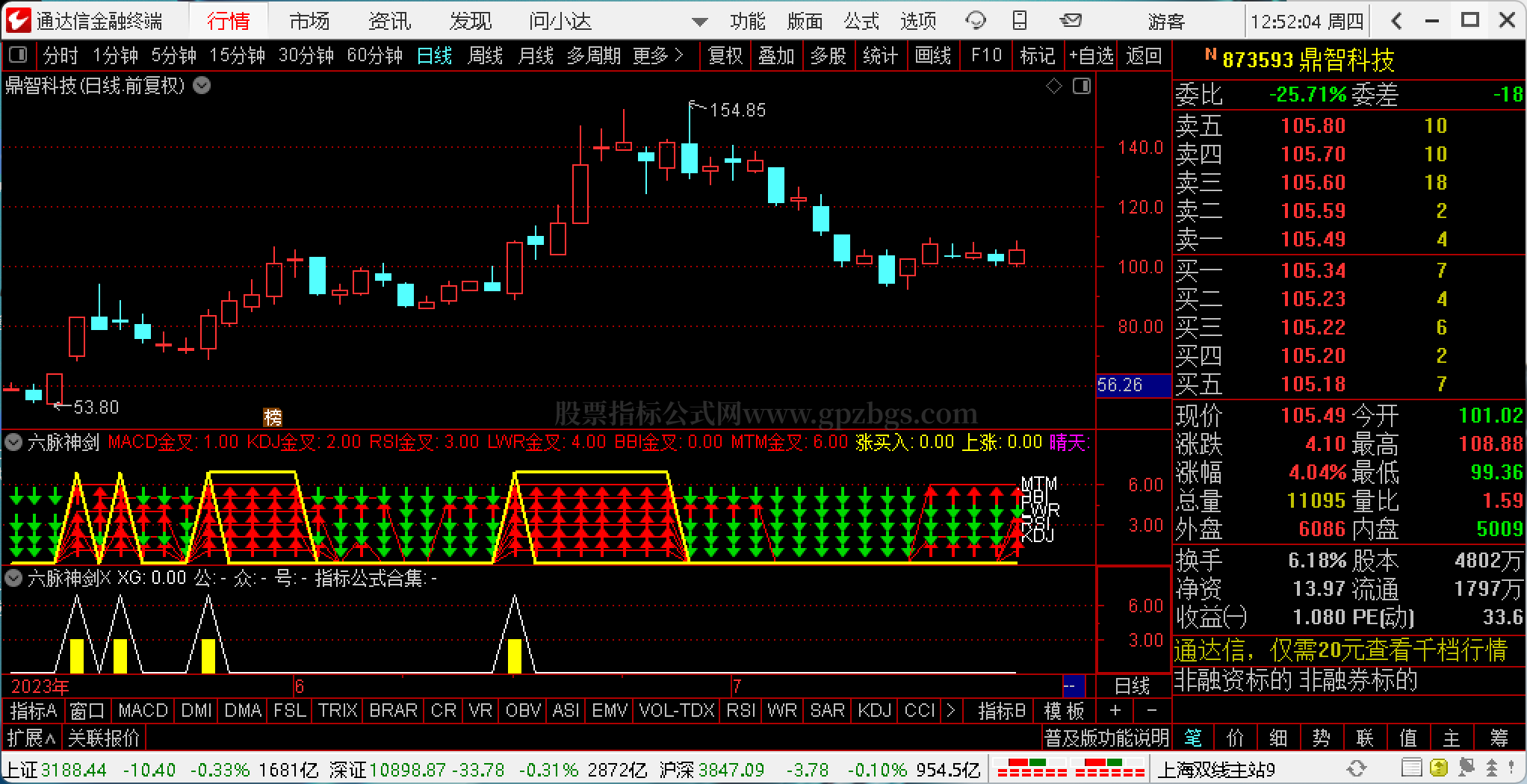The width and height of the screenshot is (1527, 784).
Task: Open dropdown beside 鼎智科技(日线,前复权) title
Action: point(202,86)
